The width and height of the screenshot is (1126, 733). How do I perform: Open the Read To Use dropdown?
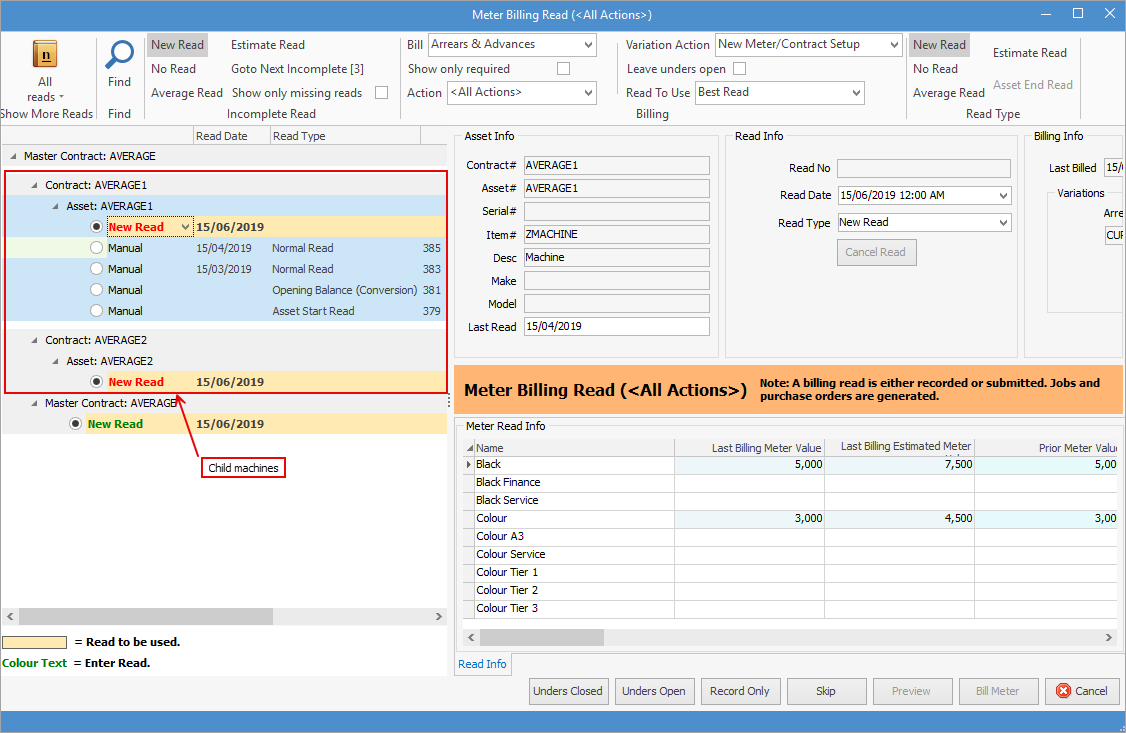[x=856, y=93]
